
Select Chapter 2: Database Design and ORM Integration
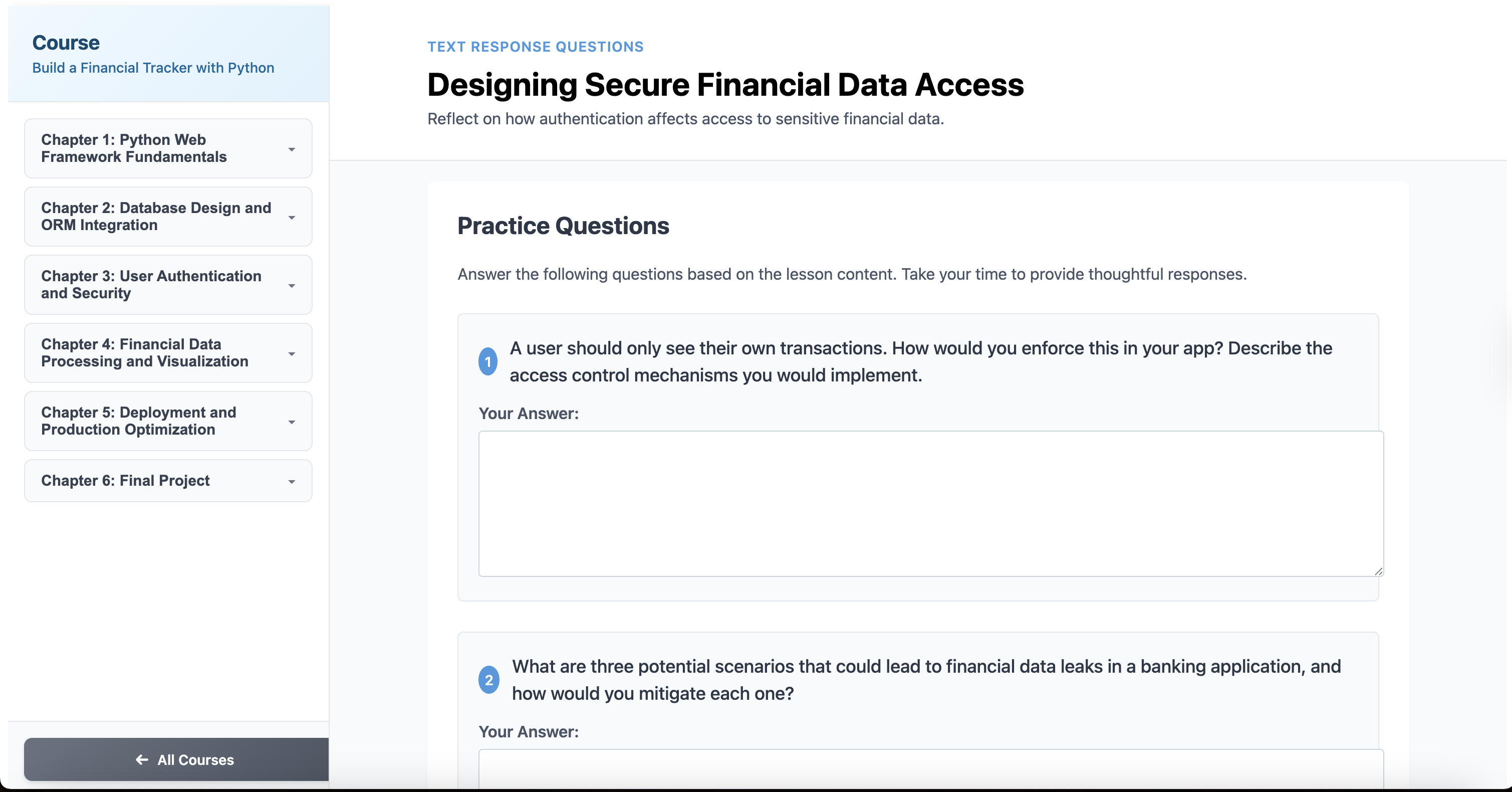click(155, 216)
